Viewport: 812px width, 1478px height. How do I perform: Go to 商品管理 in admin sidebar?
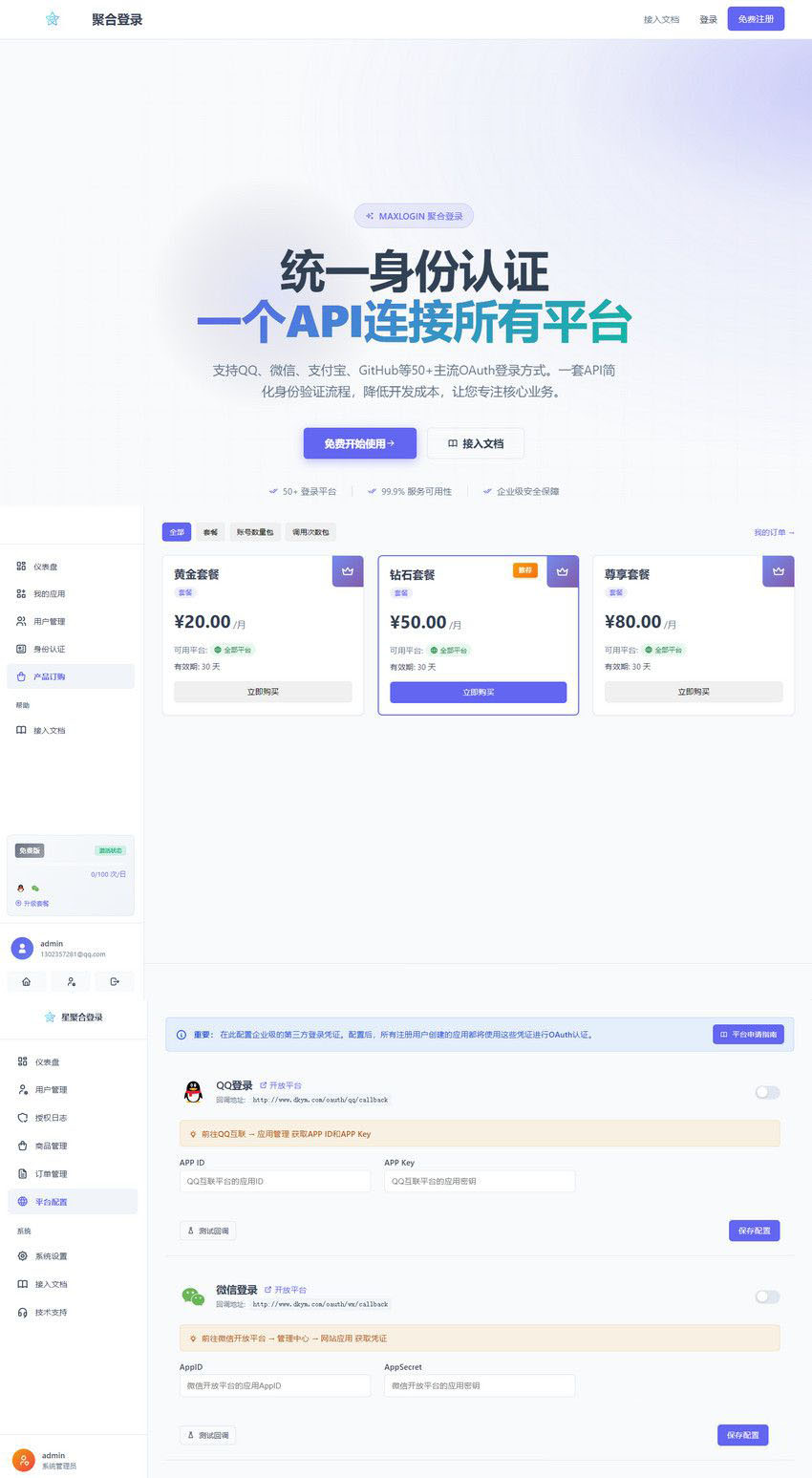[51, 1146]
